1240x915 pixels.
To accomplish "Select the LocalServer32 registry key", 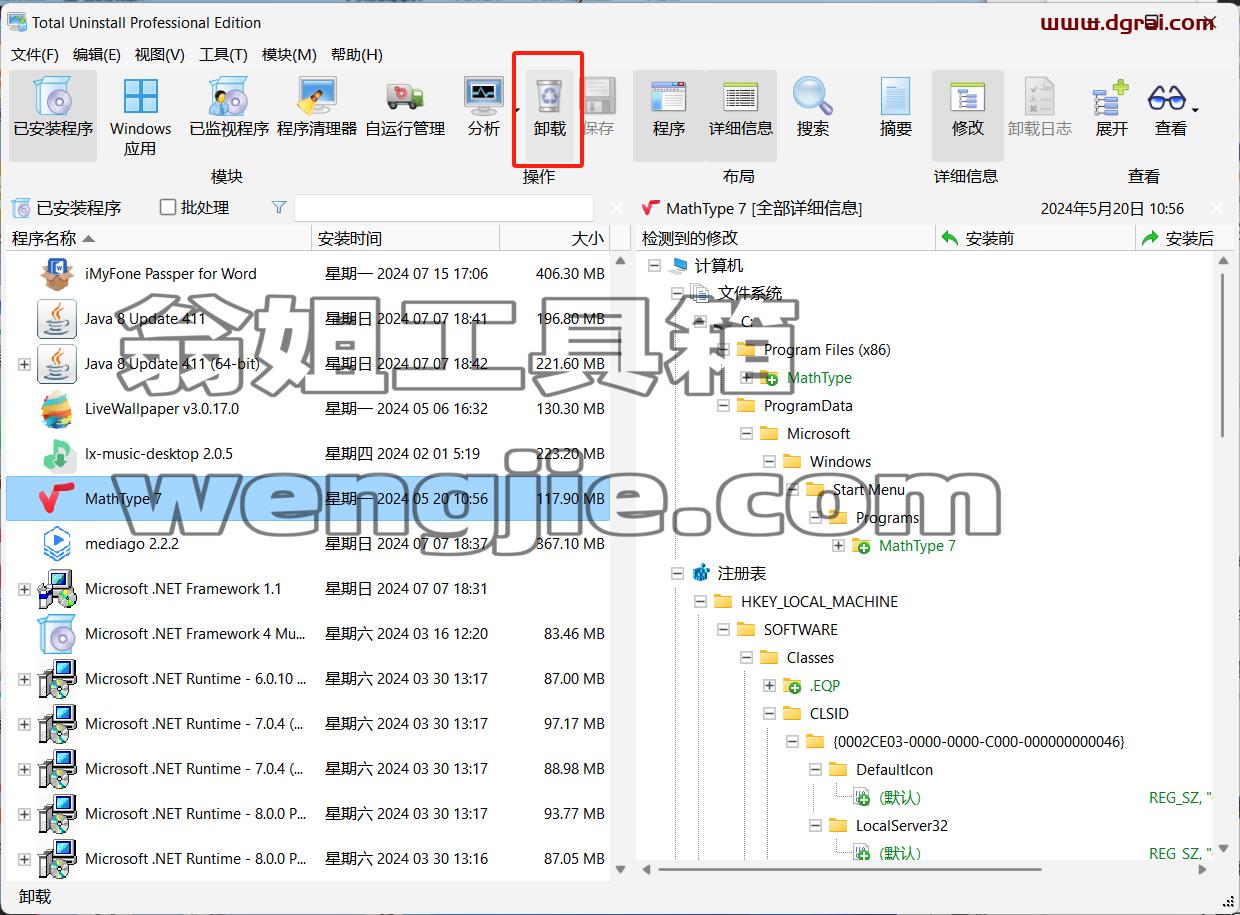I will 901,826.
